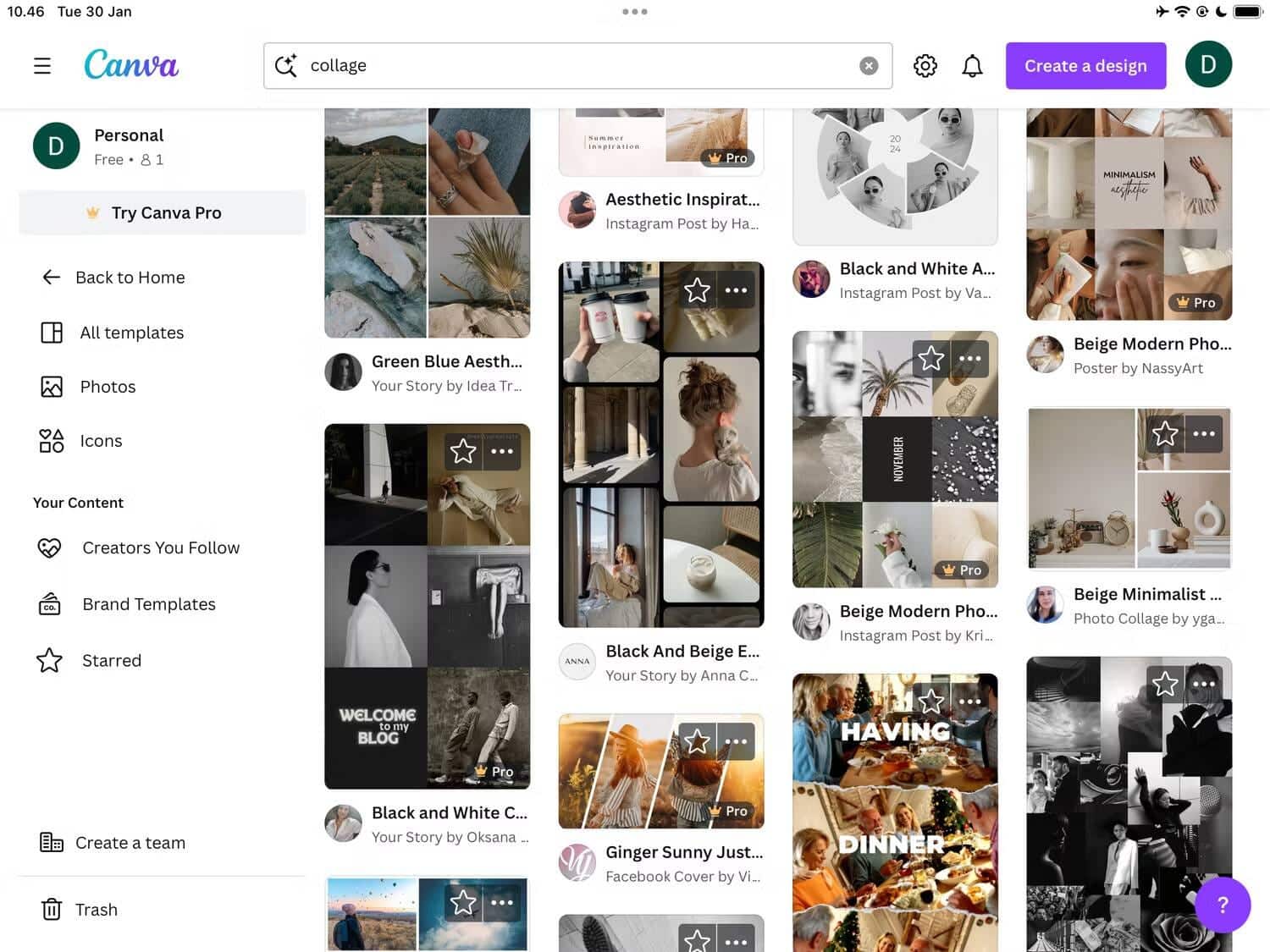Viewport: 1270px width, 952px height.
Task: Open more options on Black And Beige story template
Action: coord(736,290)
